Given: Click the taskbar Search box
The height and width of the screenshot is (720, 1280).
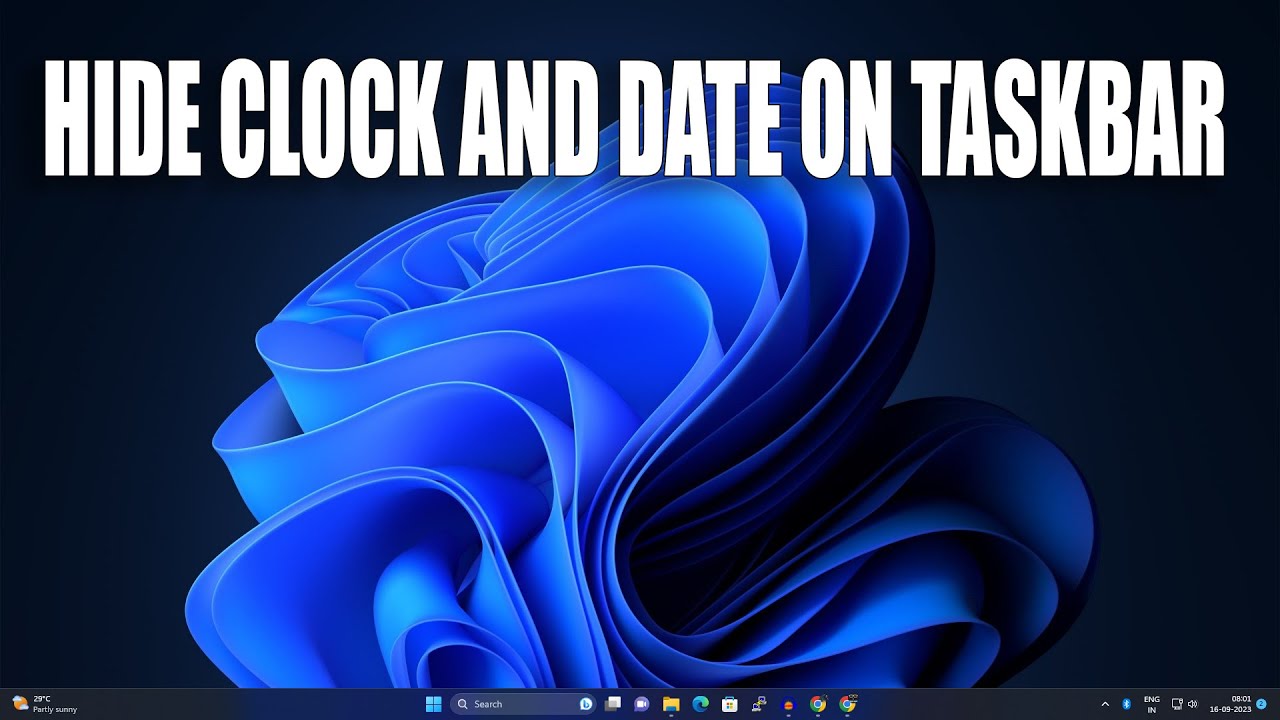Looking at the screenshot, I should pyautogui.click(x=523, y=704).
